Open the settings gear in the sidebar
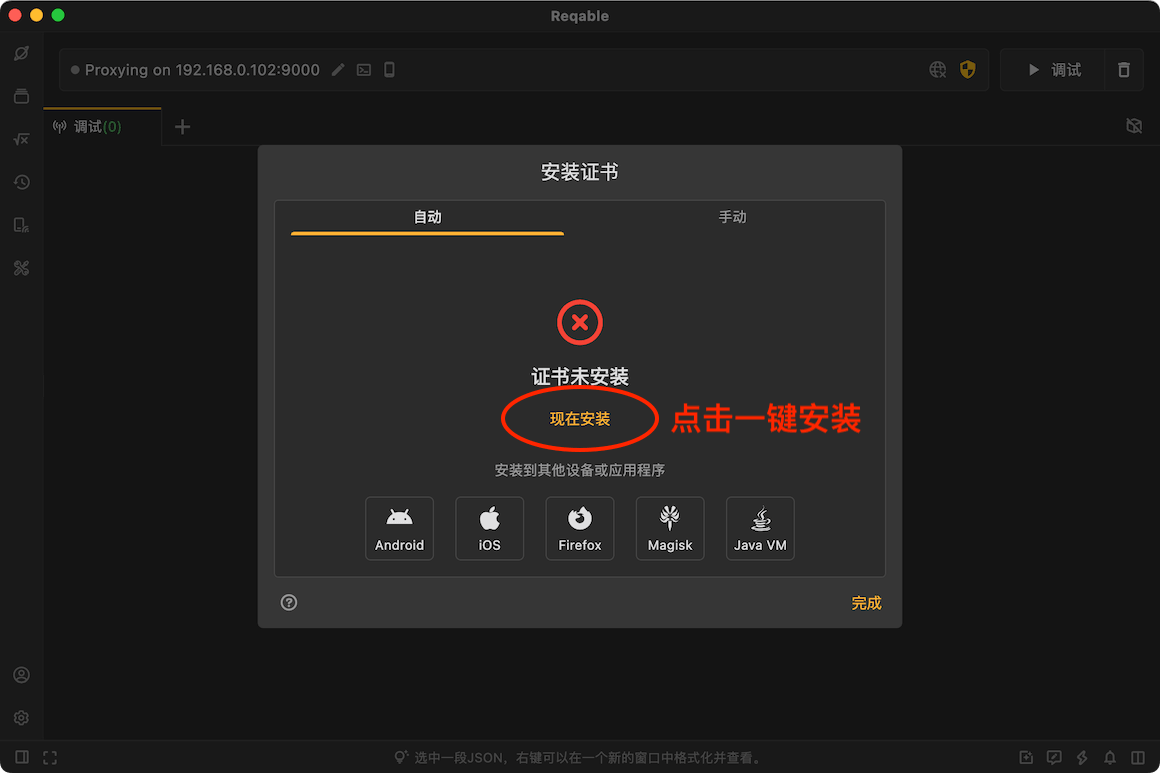Screen dimensions: 1160x773 coord(21,718)
